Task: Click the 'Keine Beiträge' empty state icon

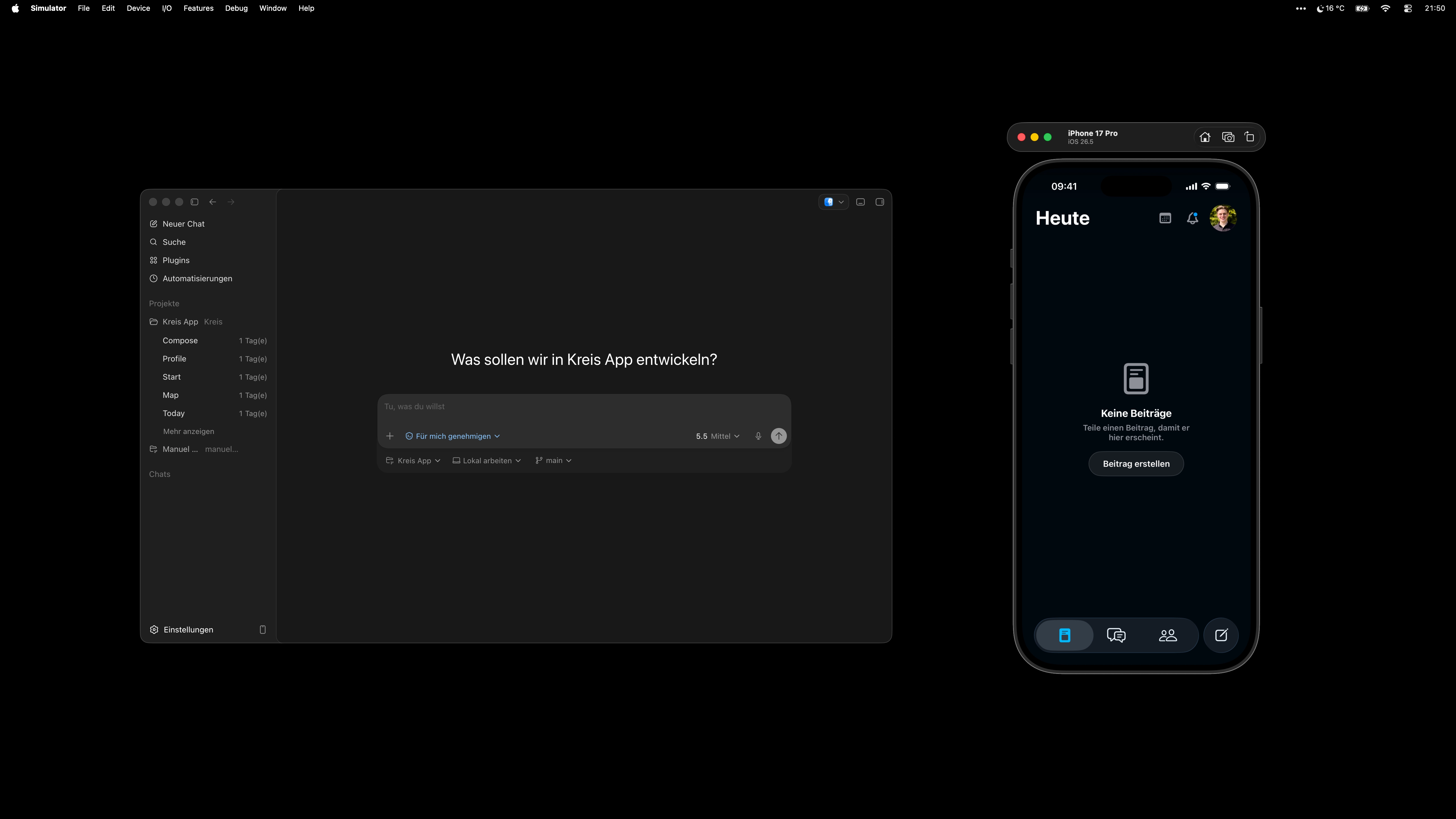Action: click(1136, 378)
